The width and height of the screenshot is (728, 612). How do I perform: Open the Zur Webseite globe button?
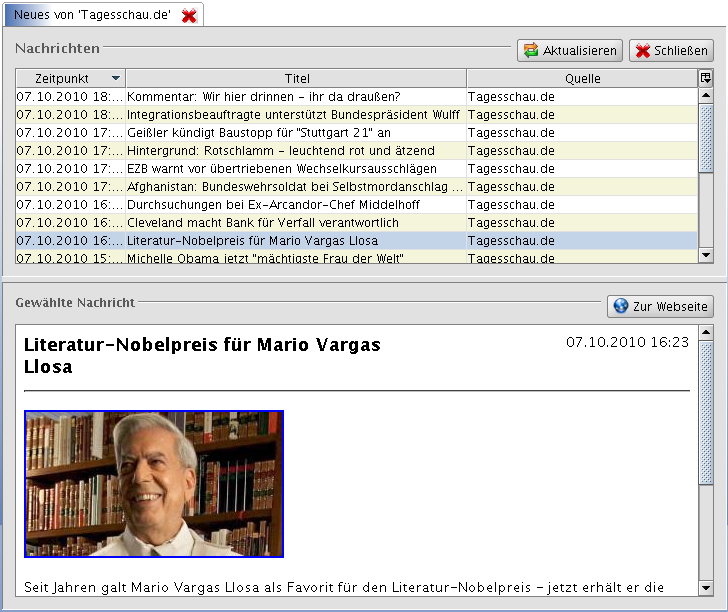(660, 306)
